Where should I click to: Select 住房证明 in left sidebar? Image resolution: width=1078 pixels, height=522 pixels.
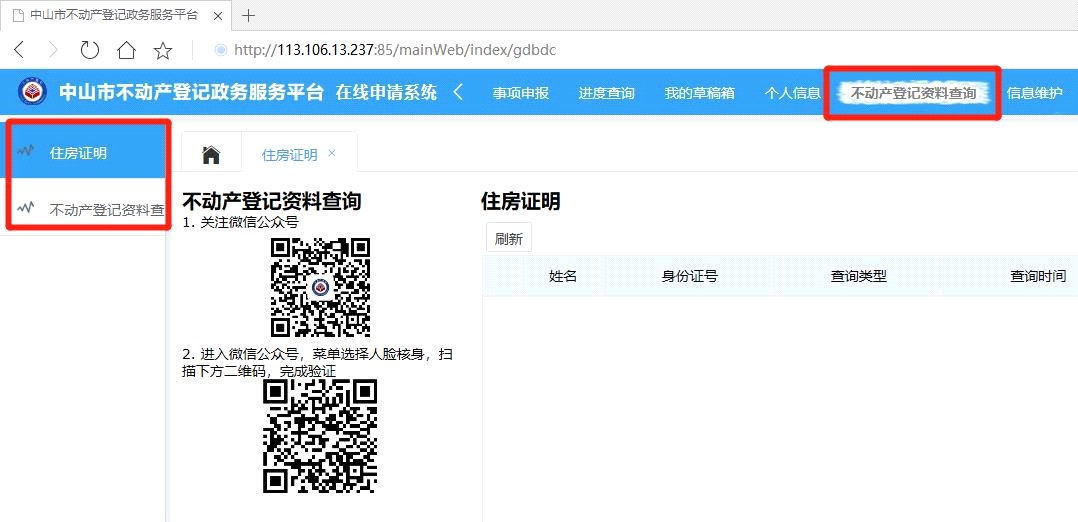(78, 153)
